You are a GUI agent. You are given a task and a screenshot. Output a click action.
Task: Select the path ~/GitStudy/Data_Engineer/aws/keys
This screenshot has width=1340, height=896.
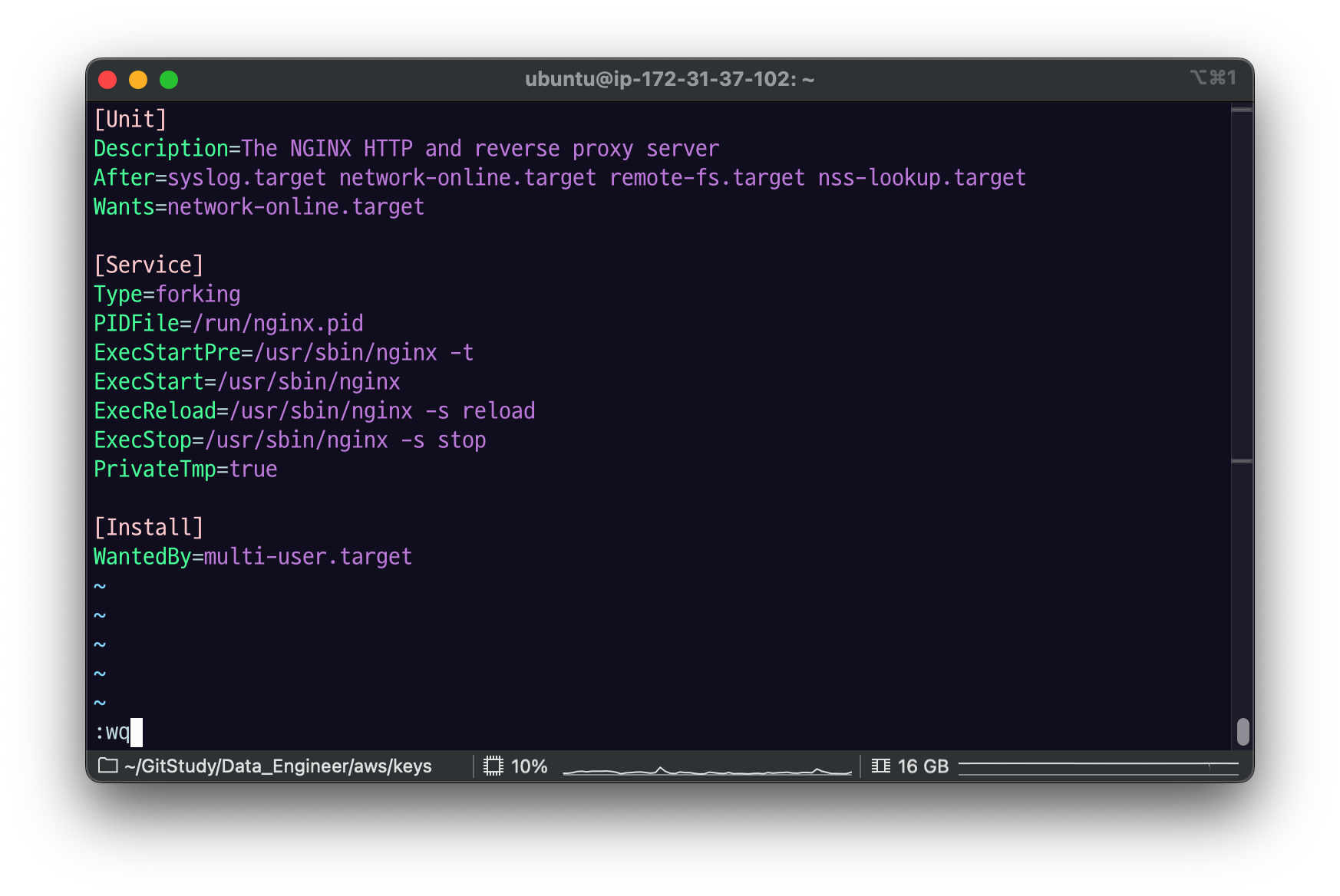coord(278,766)
